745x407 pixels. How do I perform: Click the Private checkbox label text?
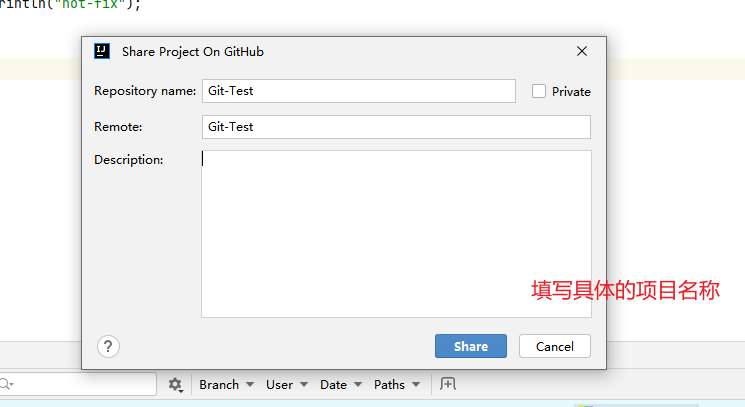pos(571,92)
